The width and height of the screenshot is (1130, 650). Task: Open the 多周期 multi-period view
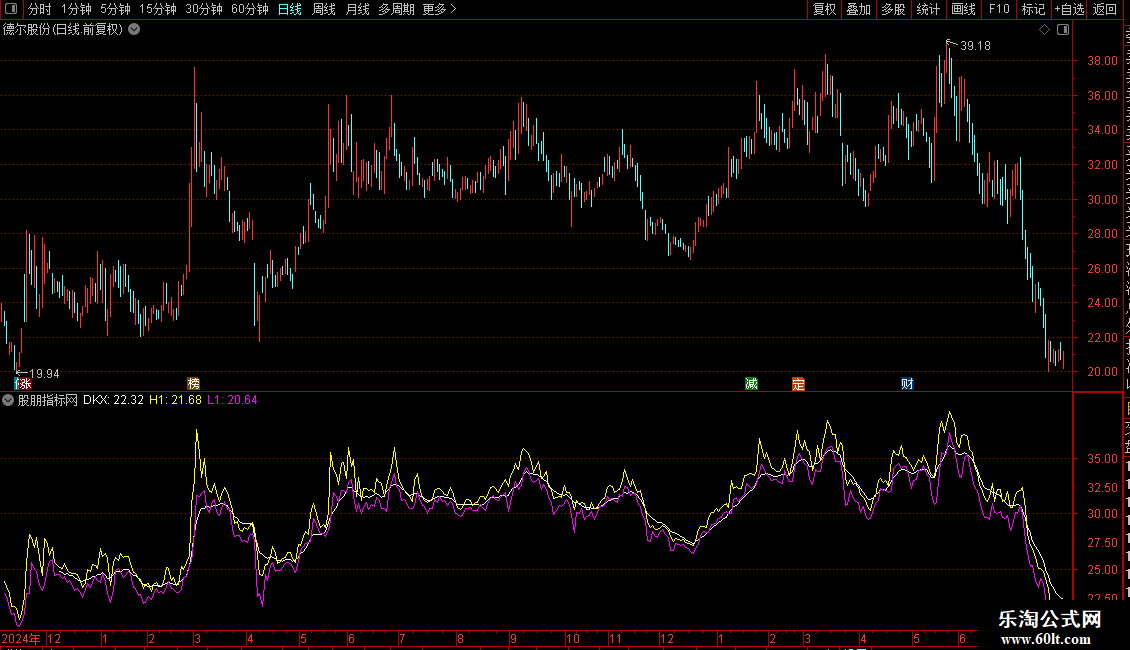click(x=396, y=9)
